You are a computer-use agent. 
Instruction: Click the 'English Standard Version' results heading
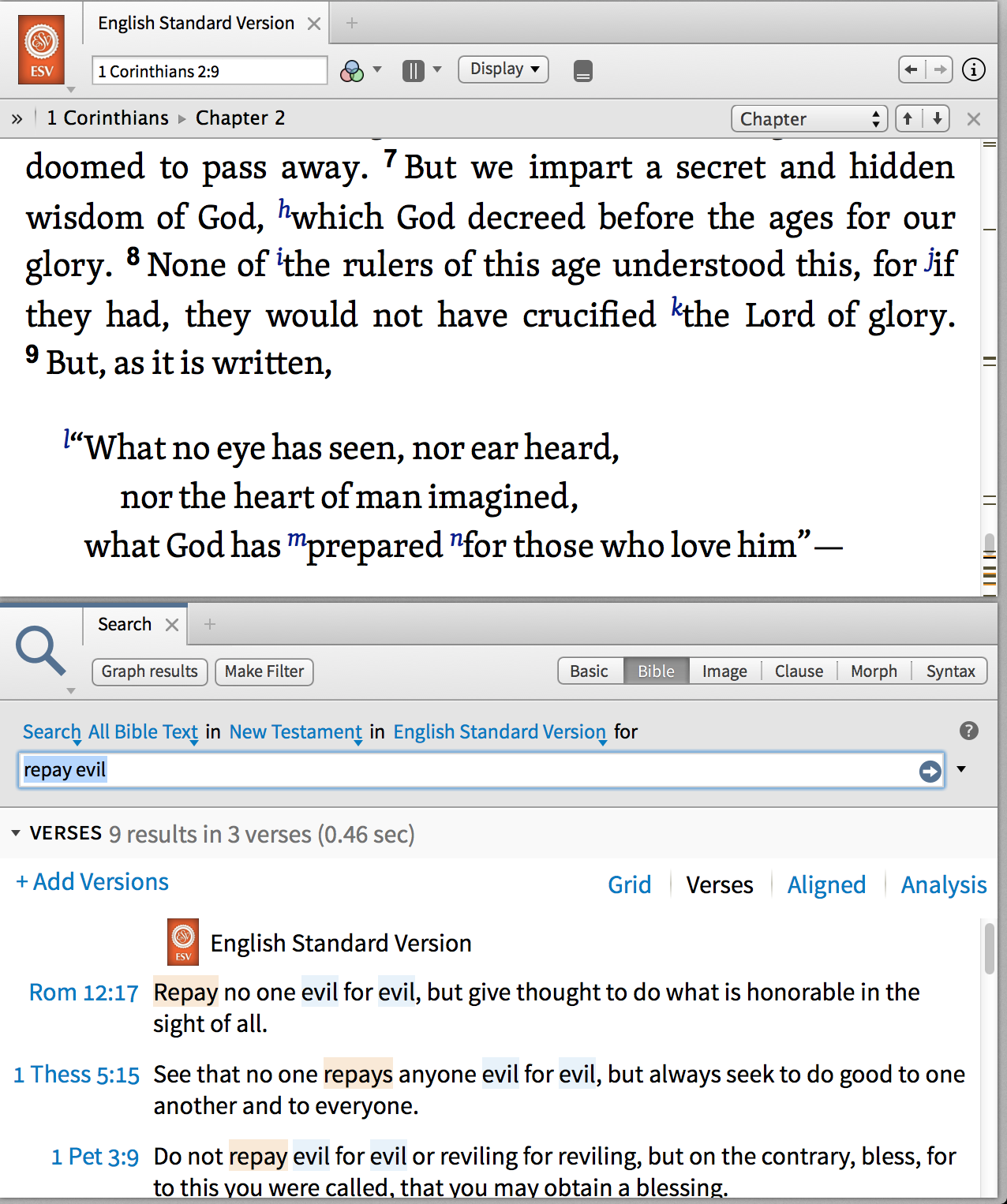click(341, 944)
